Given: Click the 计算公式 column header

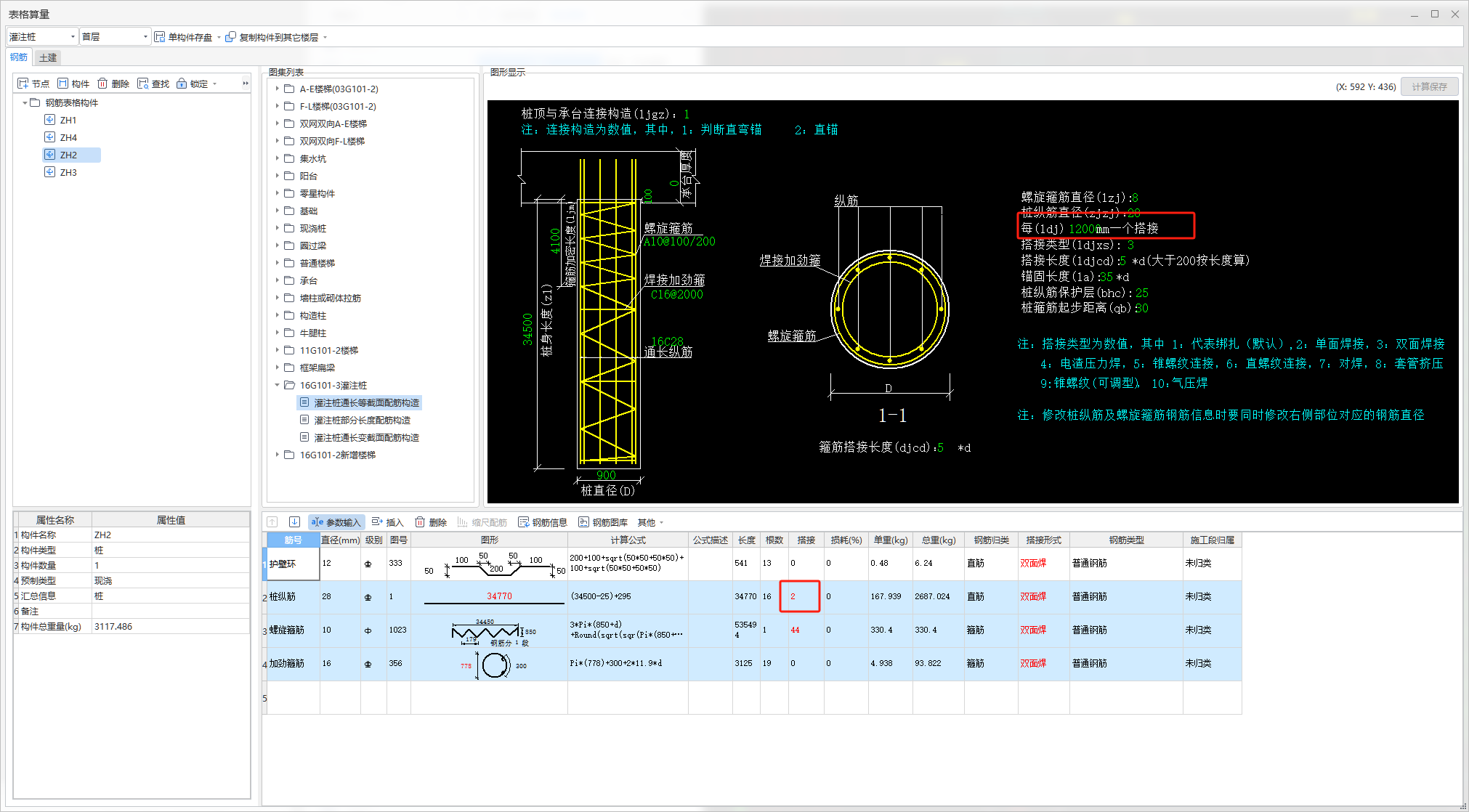Looking at the screenshot, I should pyautogui.click(x=628, y=540).
